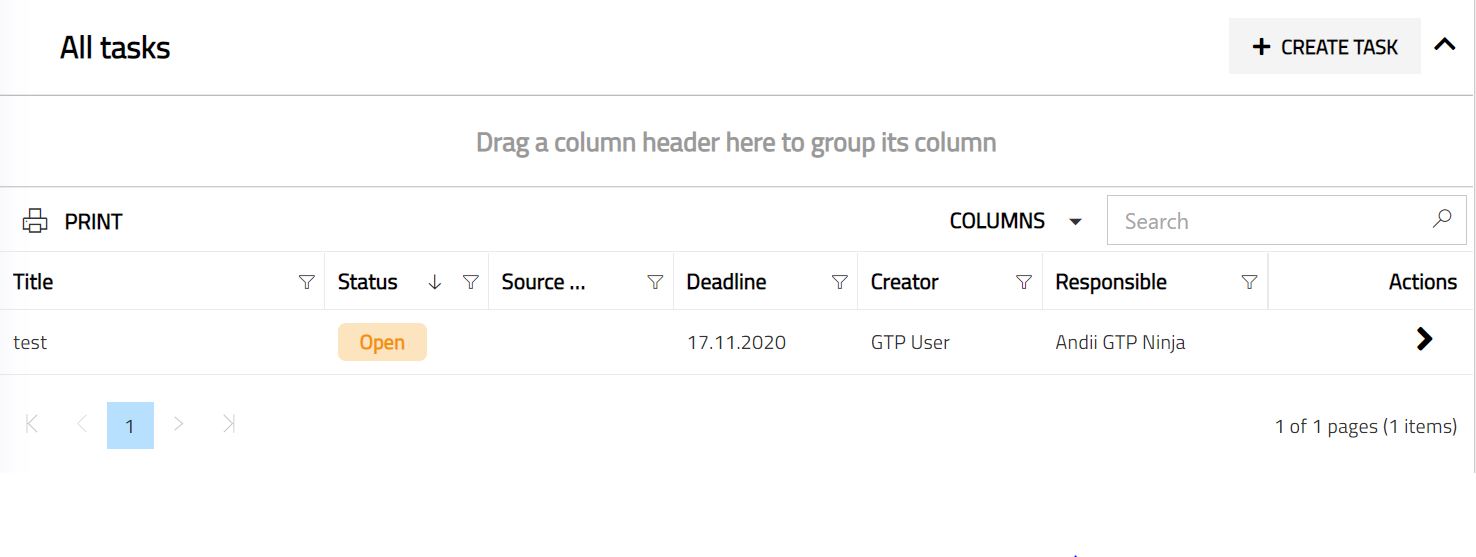Click the filter icon on Title column
The width and height of the screenshot is (1476, 557).
coord(307,283)
